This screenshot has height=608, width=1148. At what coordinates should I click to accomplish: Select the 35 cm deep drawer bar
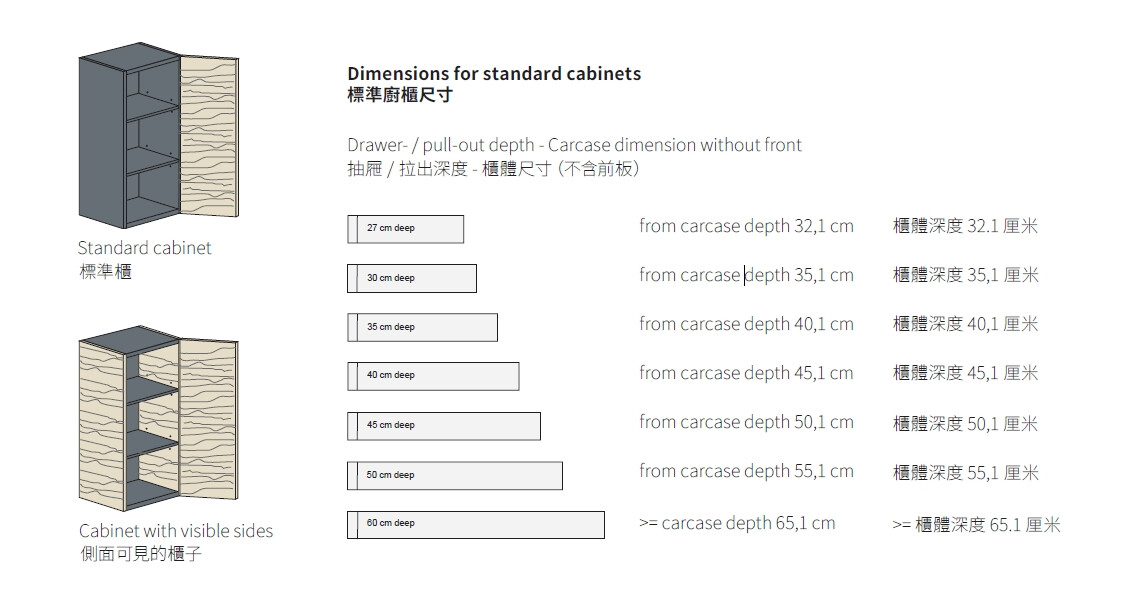(422, 327)
